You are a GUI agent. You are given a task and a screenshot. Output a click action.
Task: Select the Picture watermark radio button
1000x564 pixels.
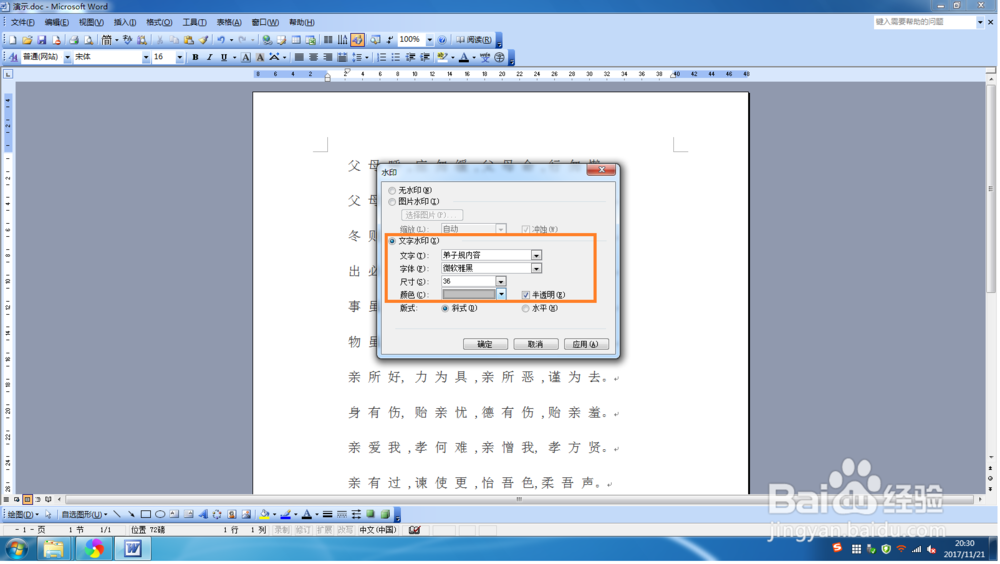(392, 202)
